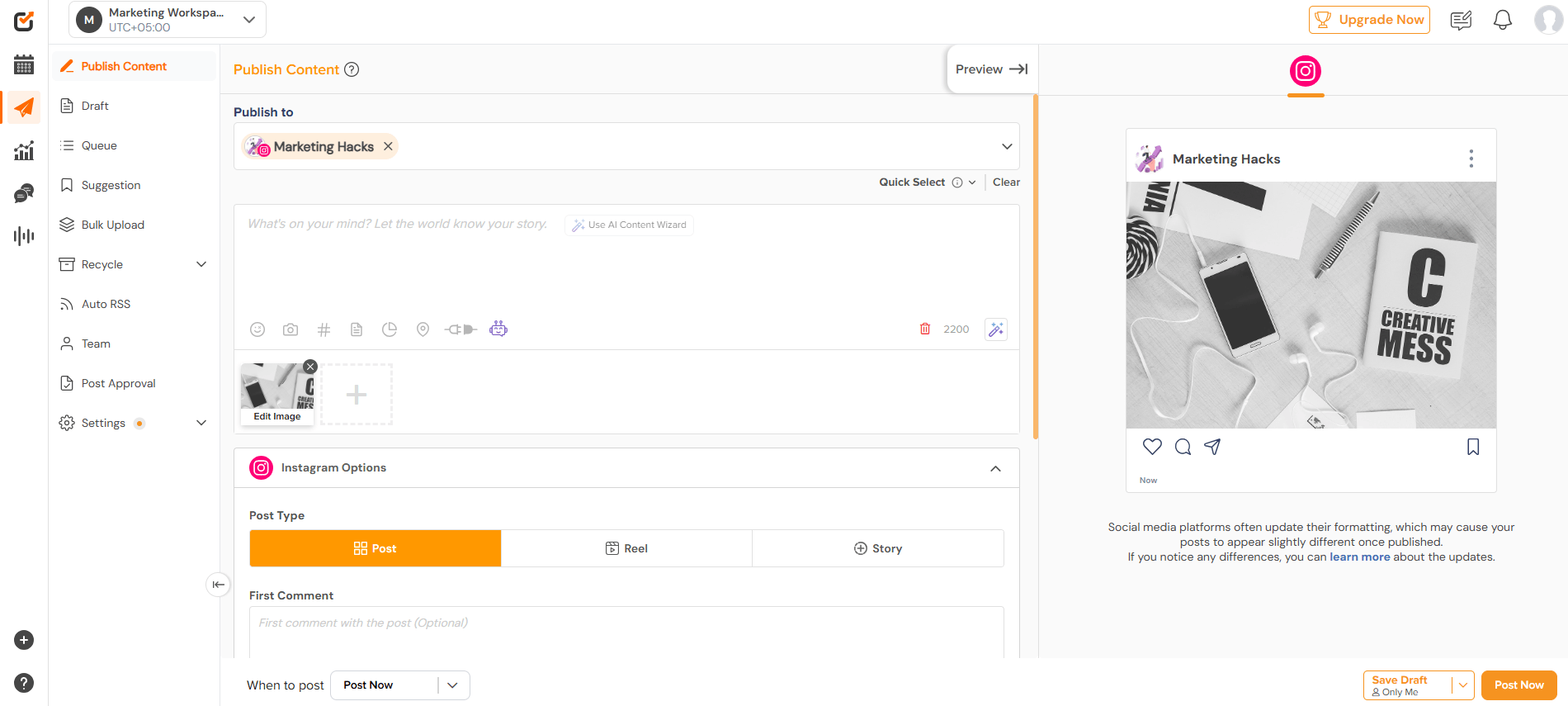The width and height of the screenshot is (1568, 706).
Task: Open the Marketing Workspace dropdown
Action: [168, 20]
